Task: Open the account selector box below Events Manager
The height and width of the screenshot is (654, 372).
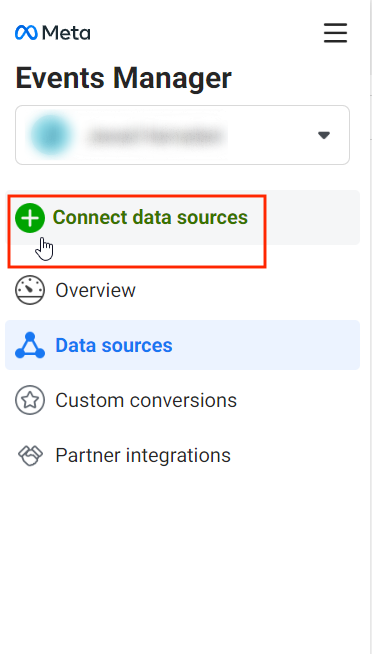Action: point(182,135)
